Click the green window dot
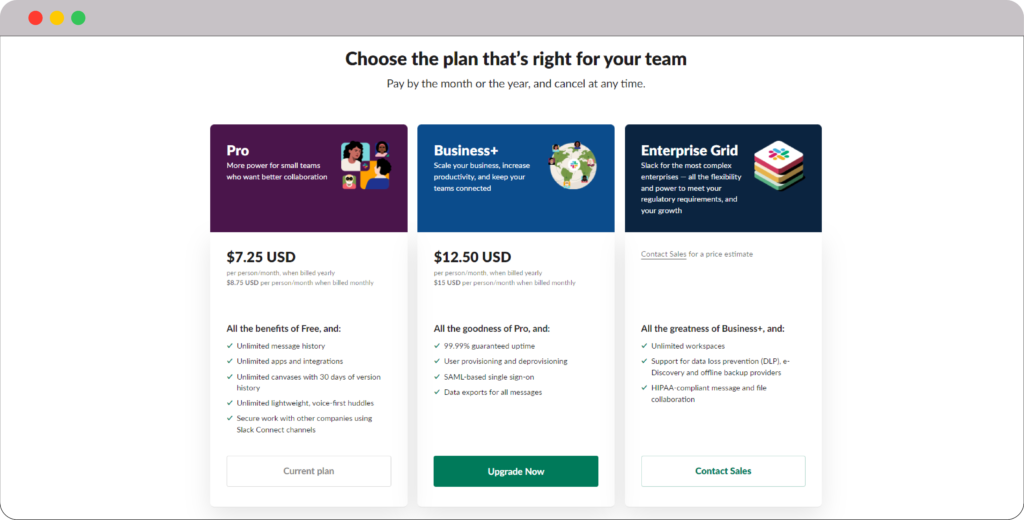 click(78, 18)
